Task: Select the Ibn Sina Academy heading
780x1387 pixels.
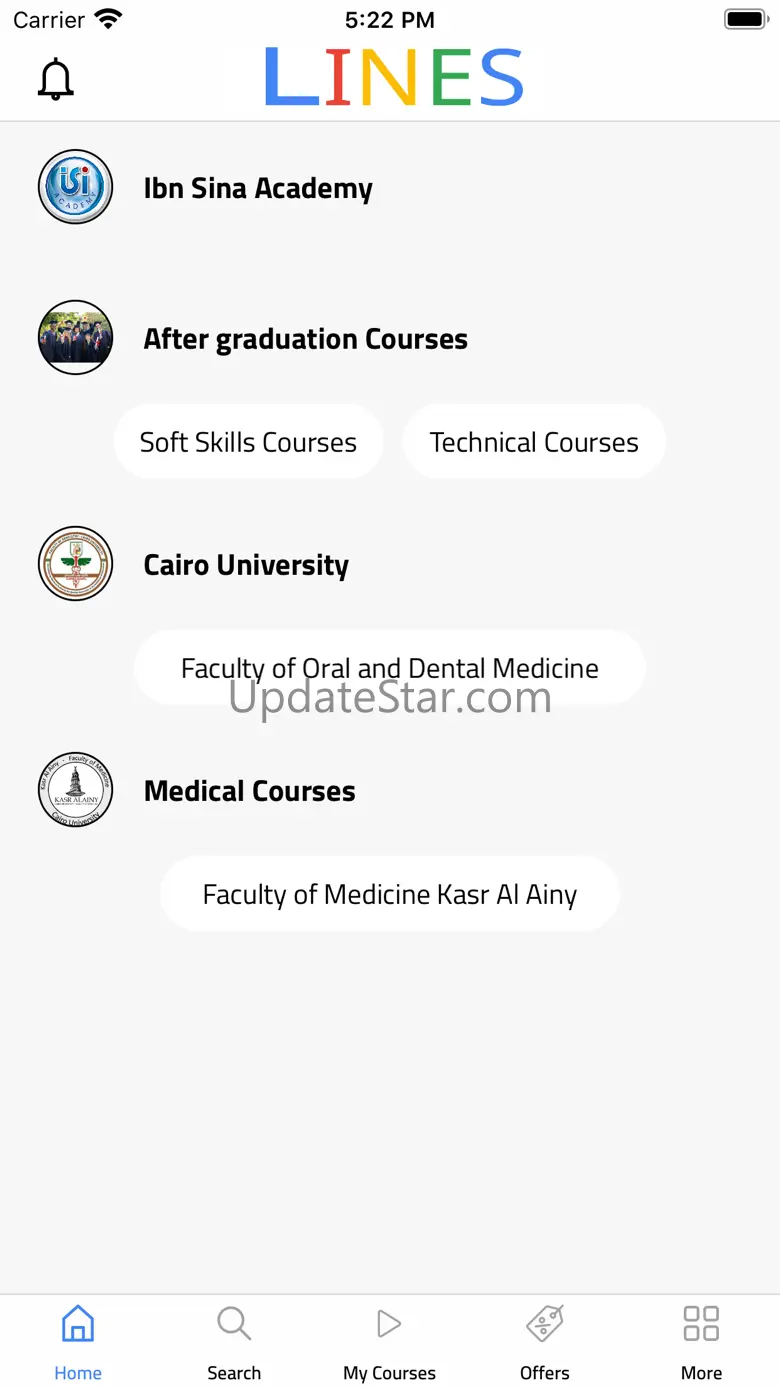Action: [x=258, y=188]
